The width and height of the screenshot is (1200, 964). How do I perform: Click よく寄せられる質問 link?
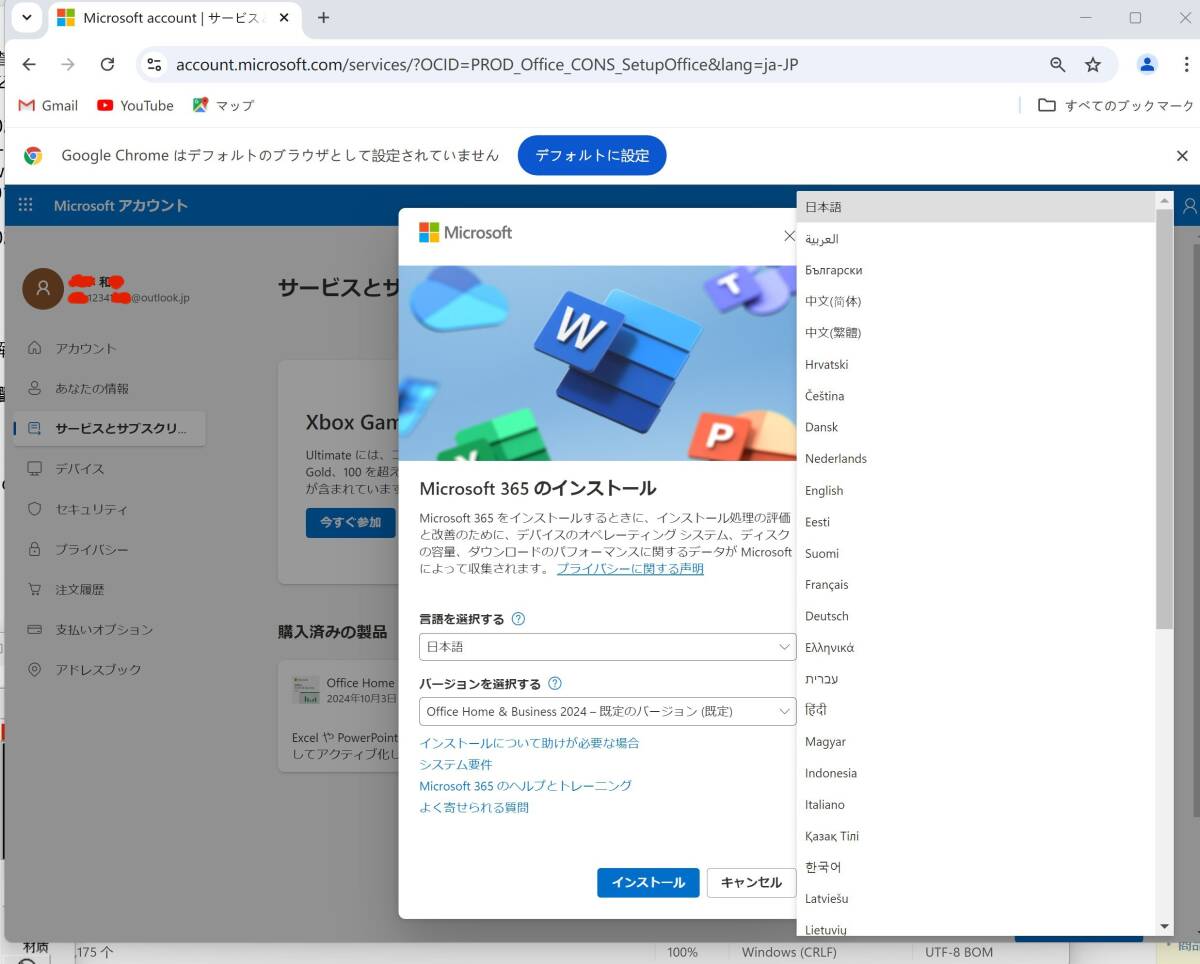[474, 807]
